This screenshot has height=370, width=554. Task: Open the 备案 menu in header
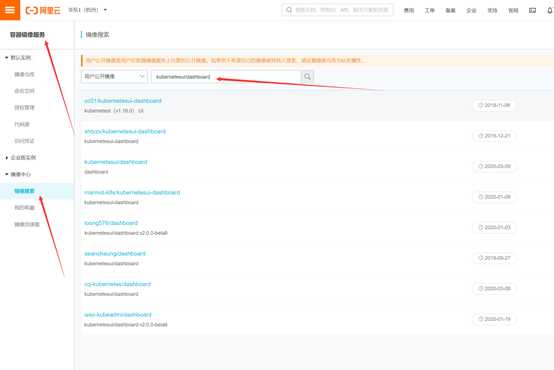(x=450, y=11)
